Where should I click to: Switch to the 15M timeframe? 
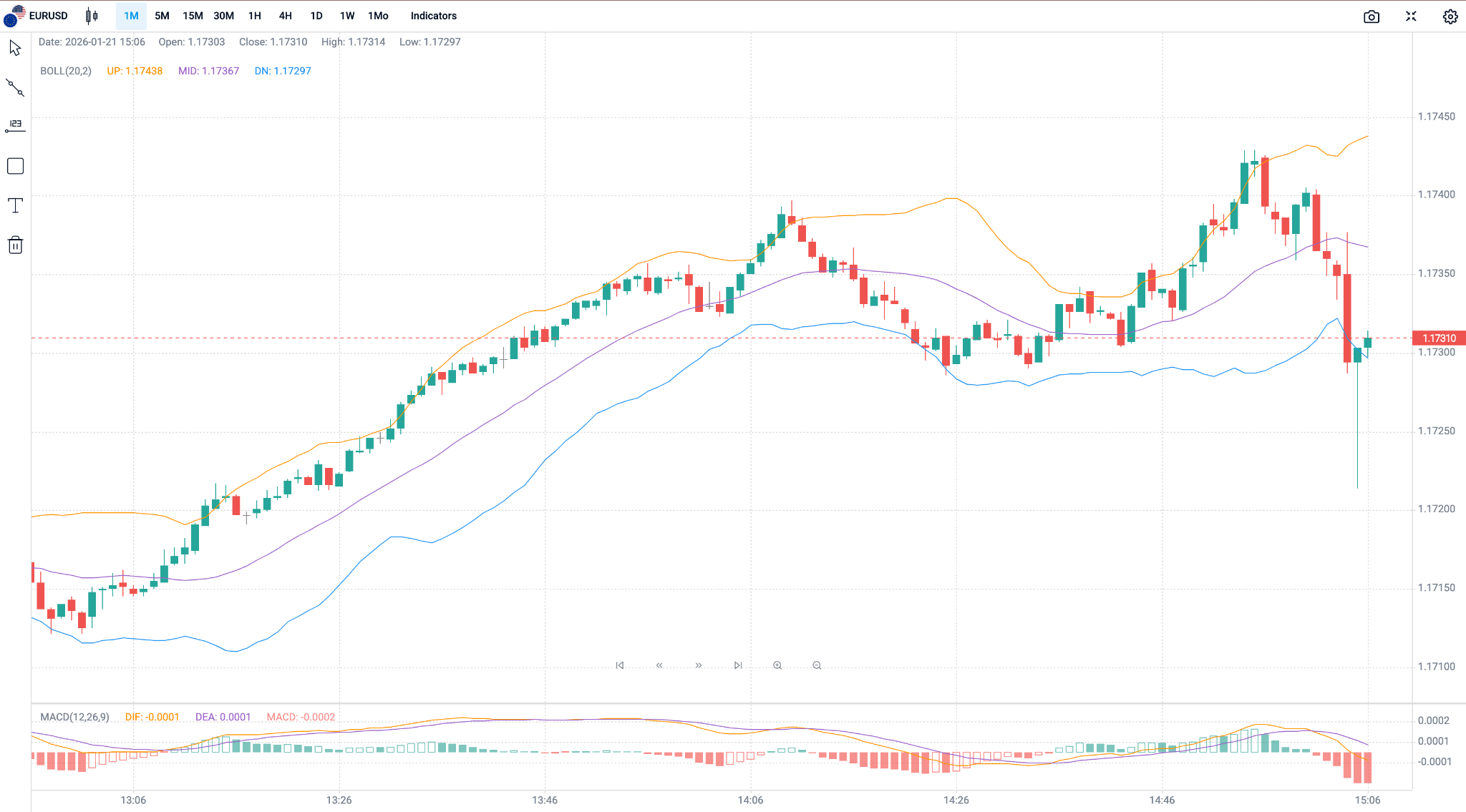(193, 16)
